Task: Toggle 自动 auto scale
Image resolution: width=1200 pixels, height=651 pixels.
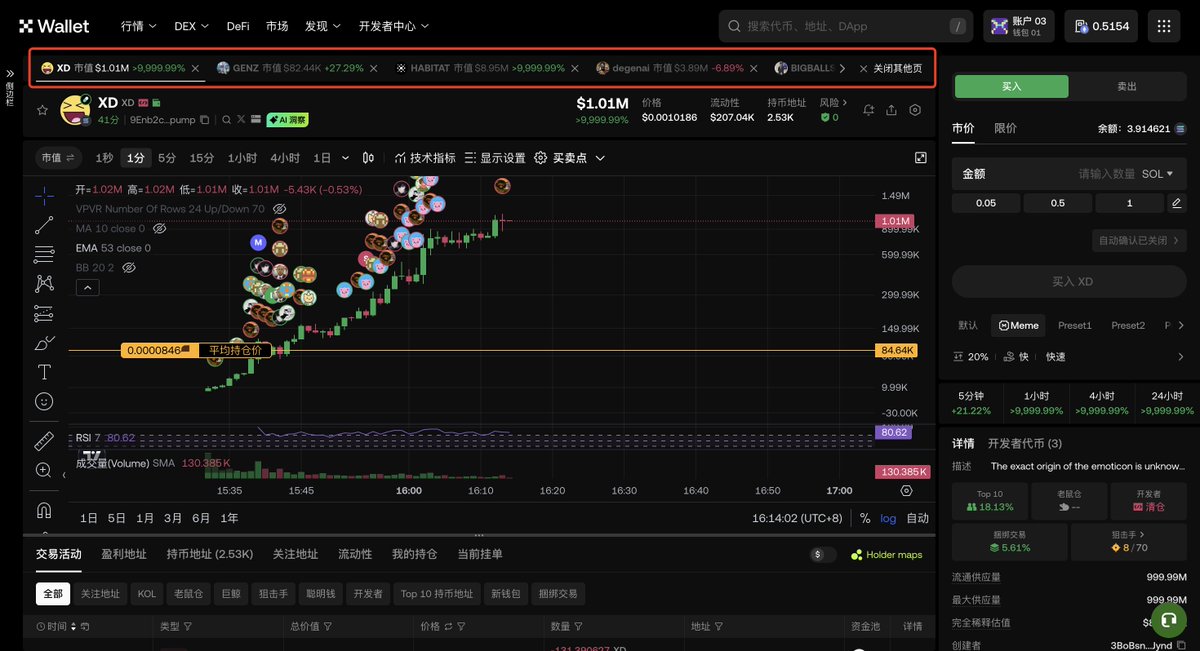Action: (918, 519)
